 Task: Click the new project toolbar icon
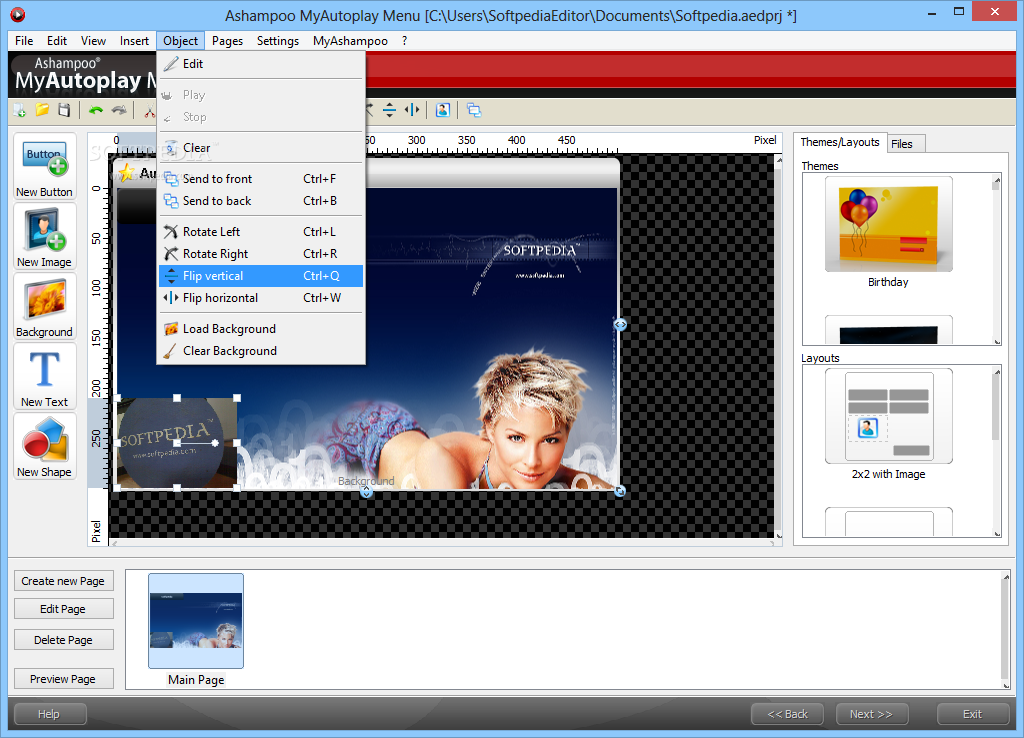pos(20,110)
